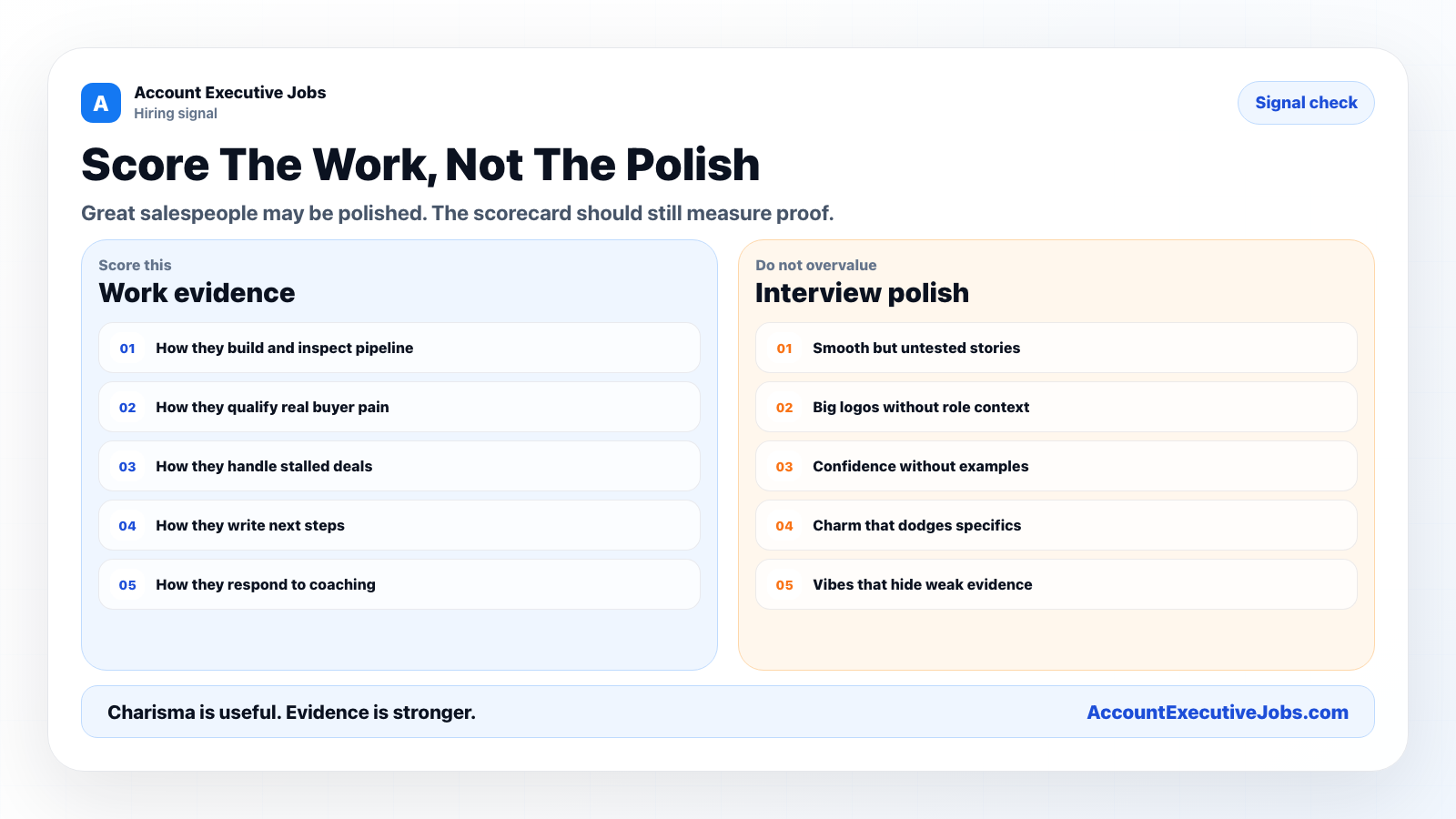Click the Do not overvalue label
The width and height of the screenshot is (1456, 819).
[816, 265]
